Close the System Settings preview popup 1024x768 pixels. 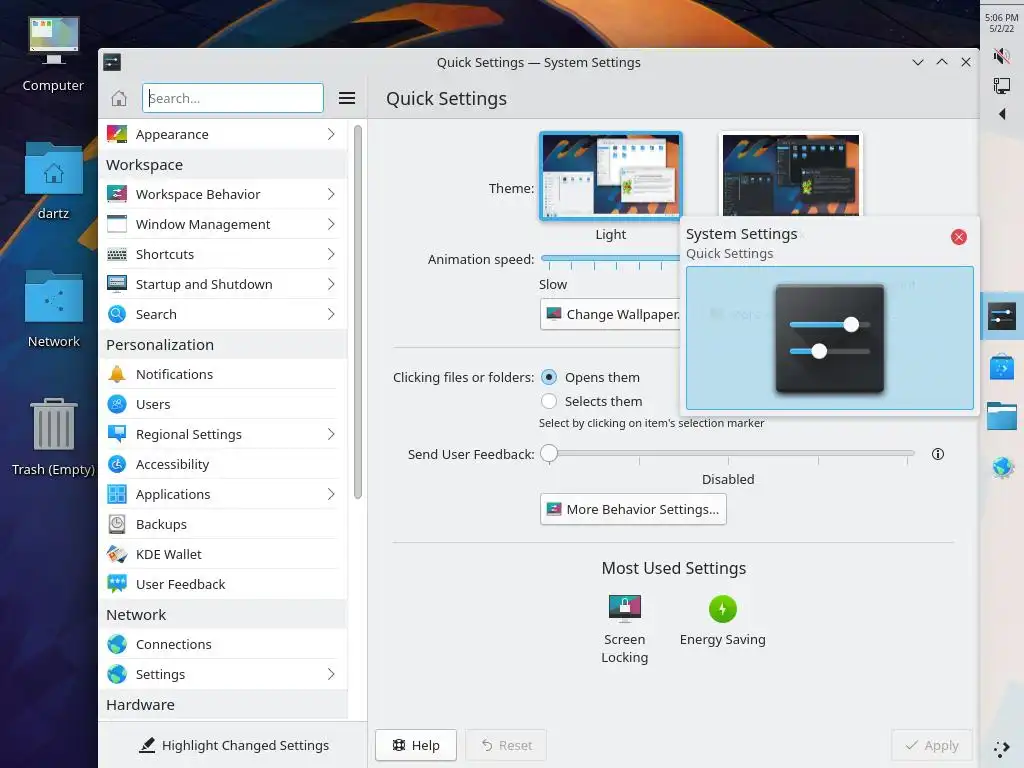pos(958,237)
